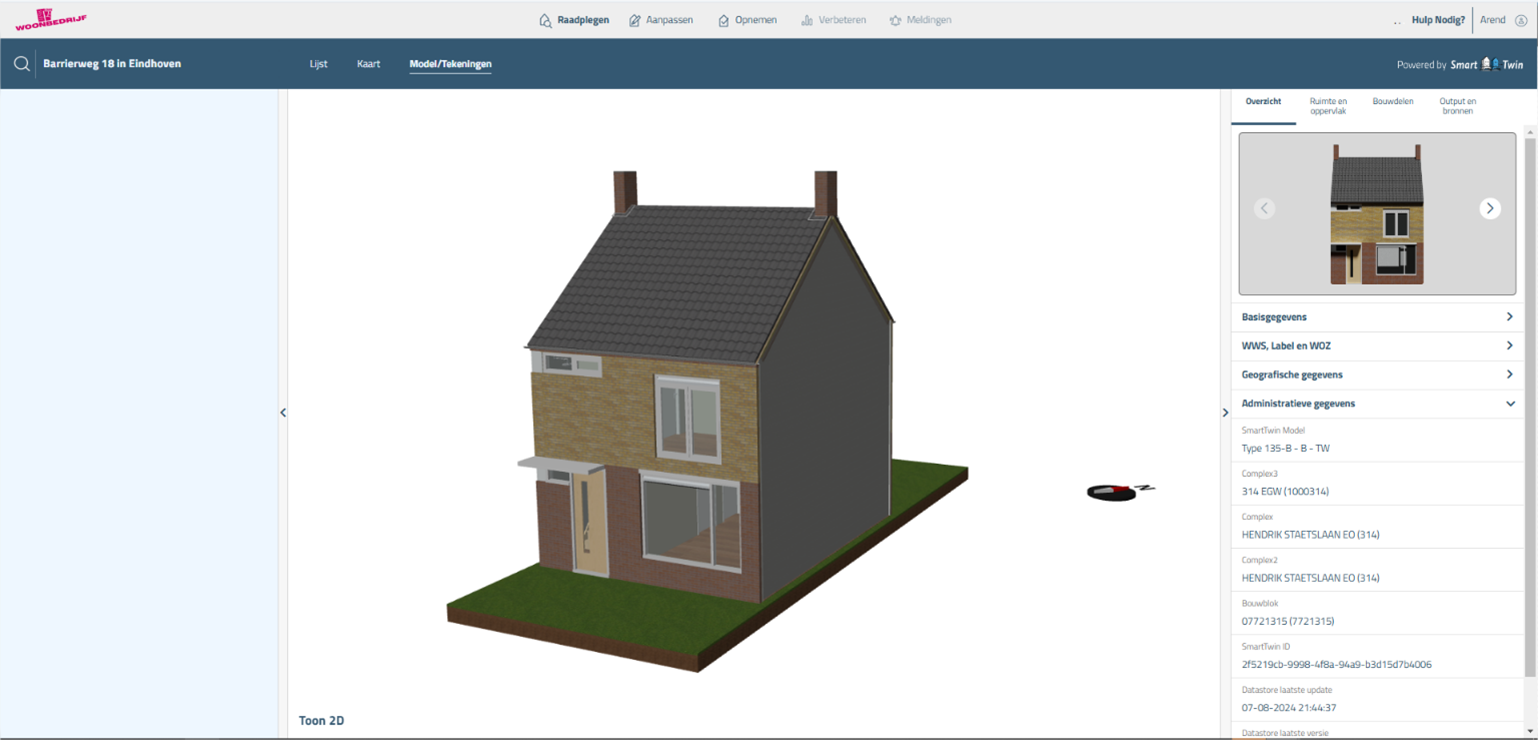Expand the Basisgegevens section
Screen dimensions: 1538x740
coord(1376,317)
